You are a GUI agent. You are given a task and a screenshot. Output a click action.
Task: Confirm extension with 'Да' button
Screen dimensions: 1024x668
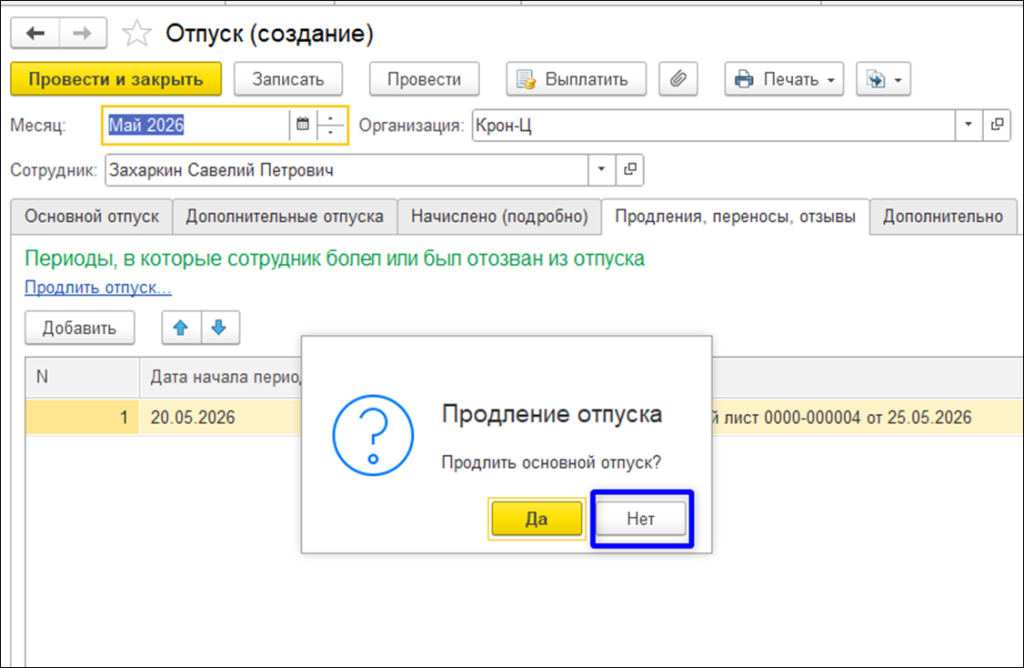click(x=536, y=519)
